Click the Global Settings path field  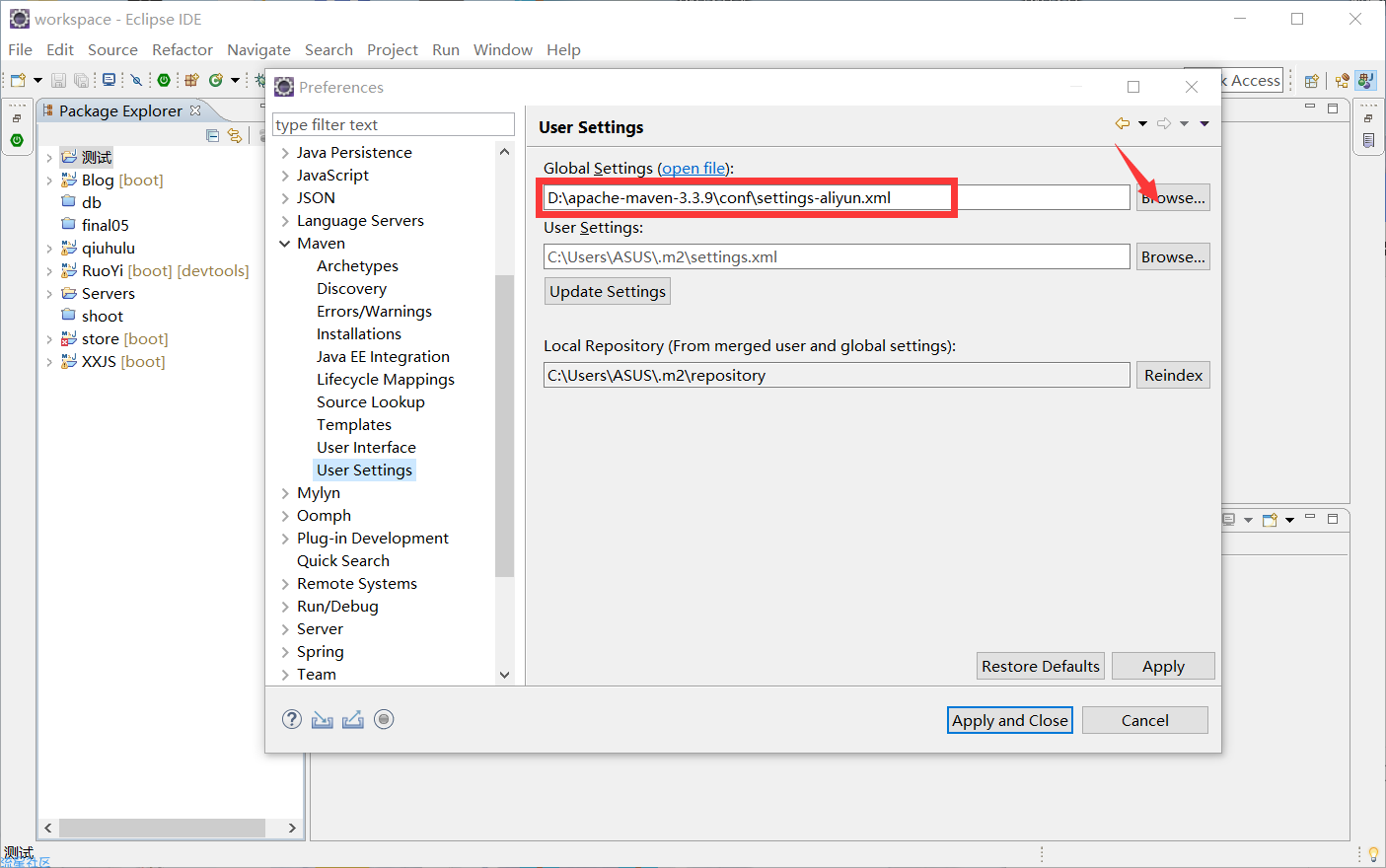(x=837, y=197)
